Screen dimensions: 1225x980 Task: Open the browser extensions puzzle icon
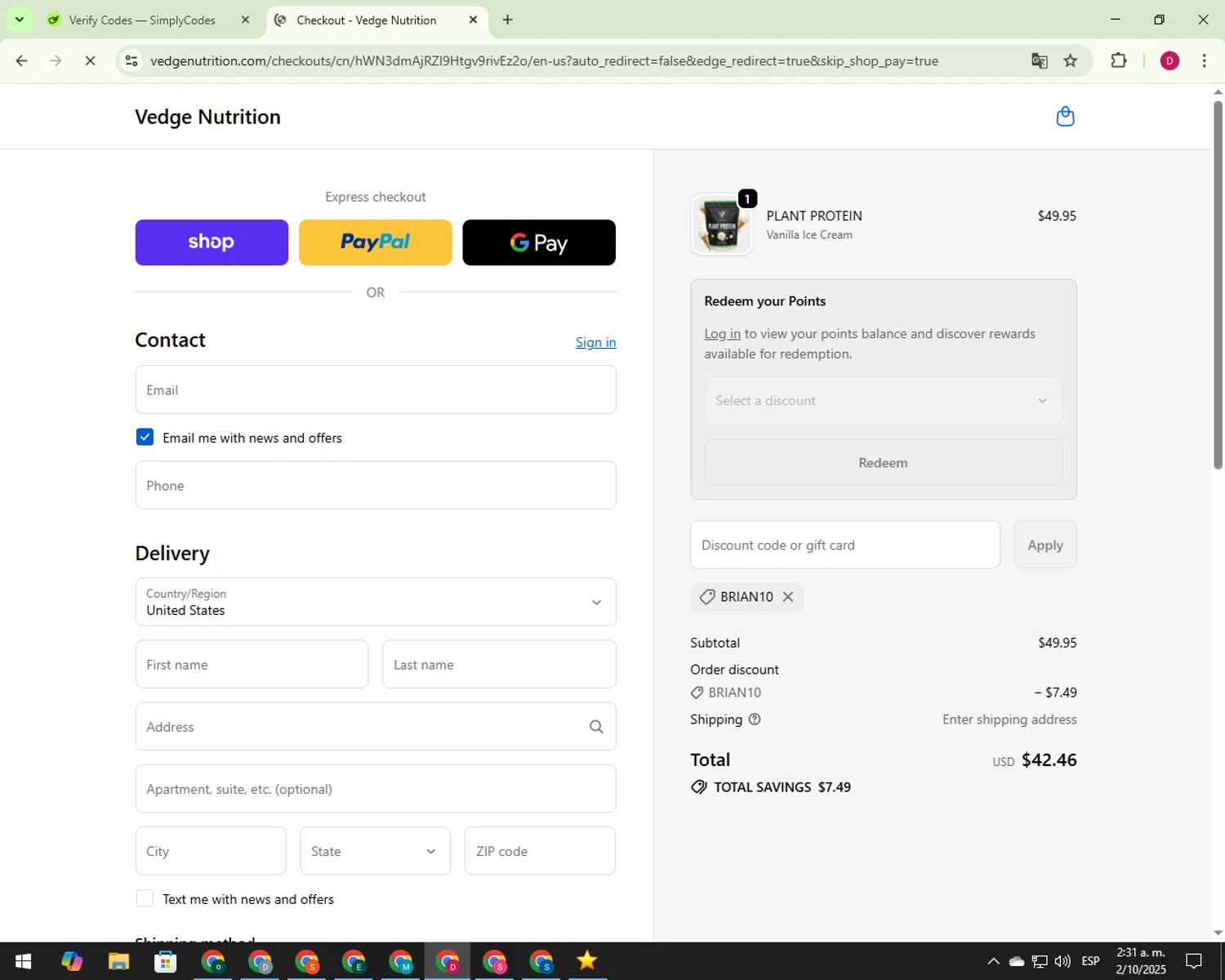click(x=1118, y=60)
